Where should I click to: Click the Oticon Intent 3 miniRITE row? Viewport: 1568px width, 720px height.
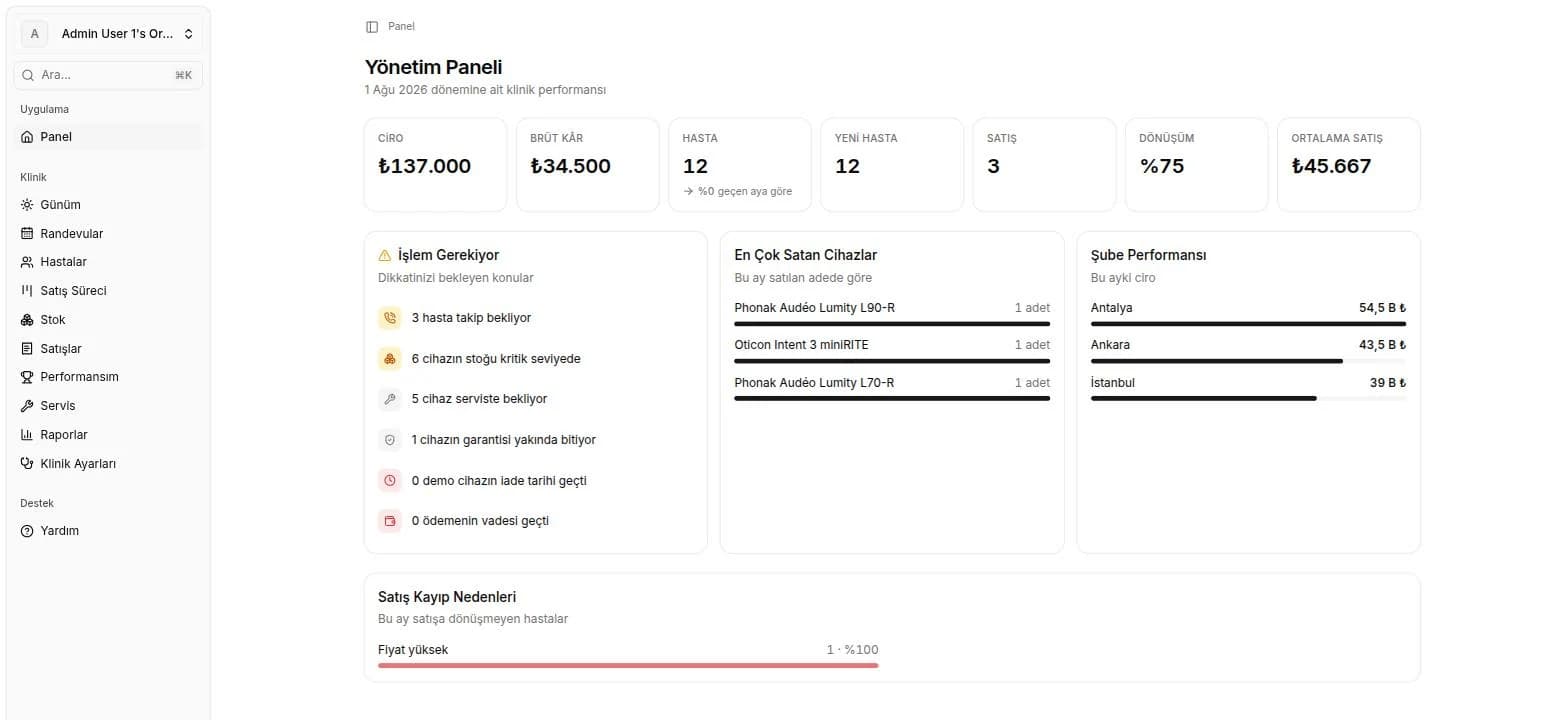pyautogui.click(x=892, y=350)
